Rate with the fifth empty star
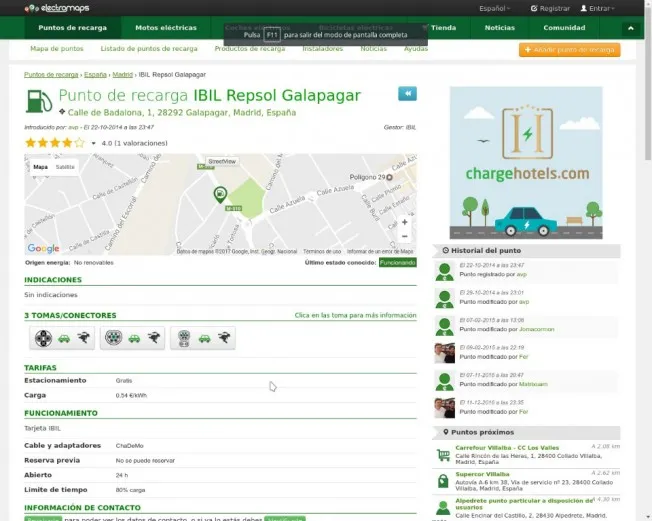 coord(79,143)
